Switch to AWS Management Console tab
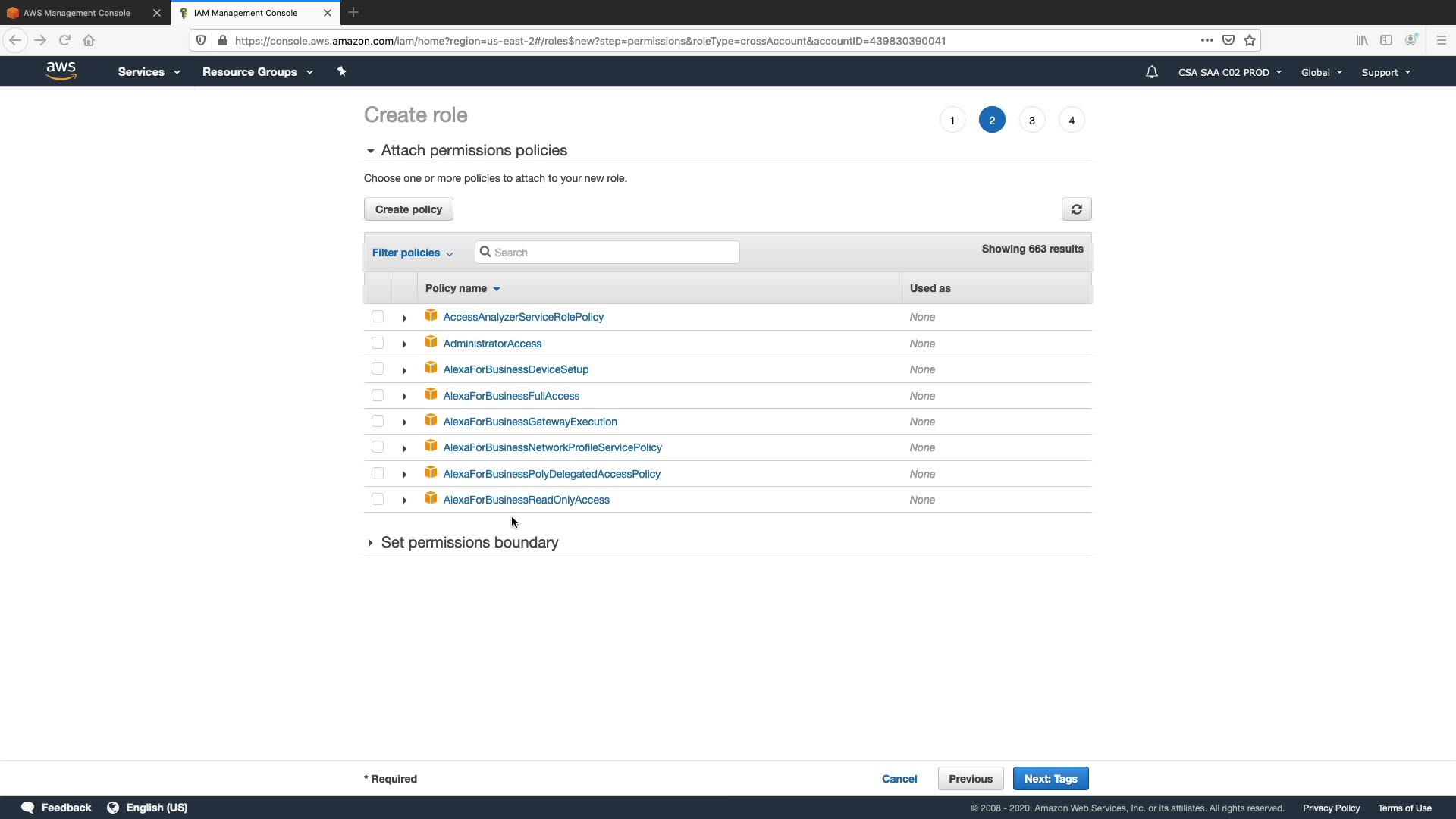Viewport: 1456px width, 819px height. click(76, 13)
